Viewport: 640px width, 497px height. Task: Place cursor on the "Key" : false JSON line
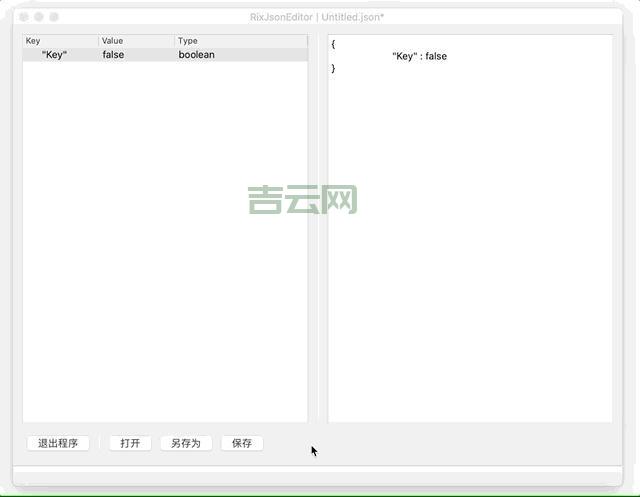[x=419, y=57]
